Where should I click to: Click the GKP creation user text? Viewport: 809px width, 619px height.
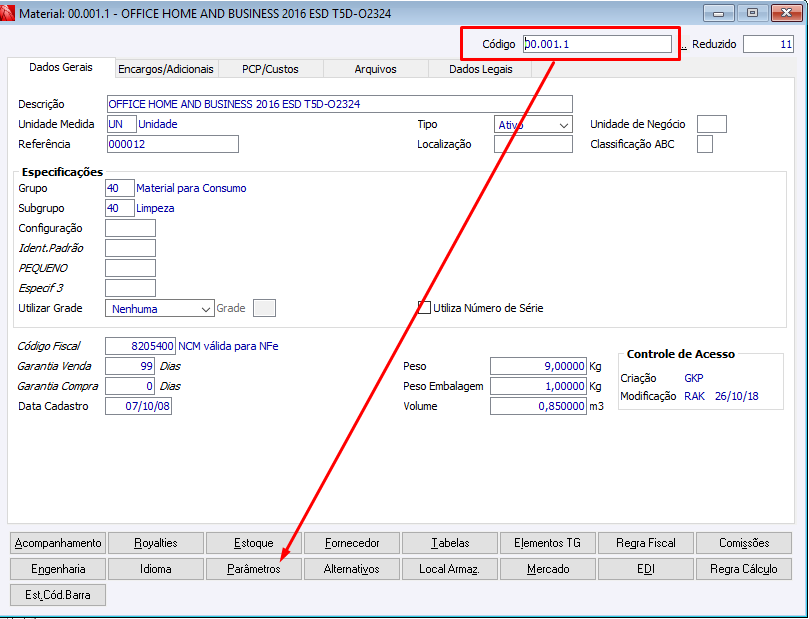[x=693, y=378]
